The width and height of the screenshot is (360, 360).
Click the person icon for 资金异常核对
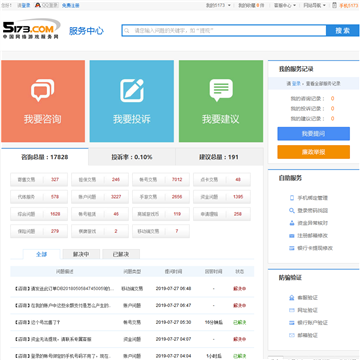click(x=292, y=223)
